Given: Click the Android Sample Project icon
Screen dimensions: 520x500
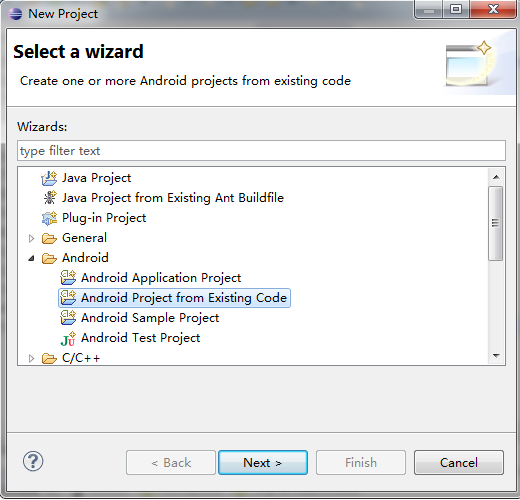Looking at the screenshot, I should (x=68, y=318).
